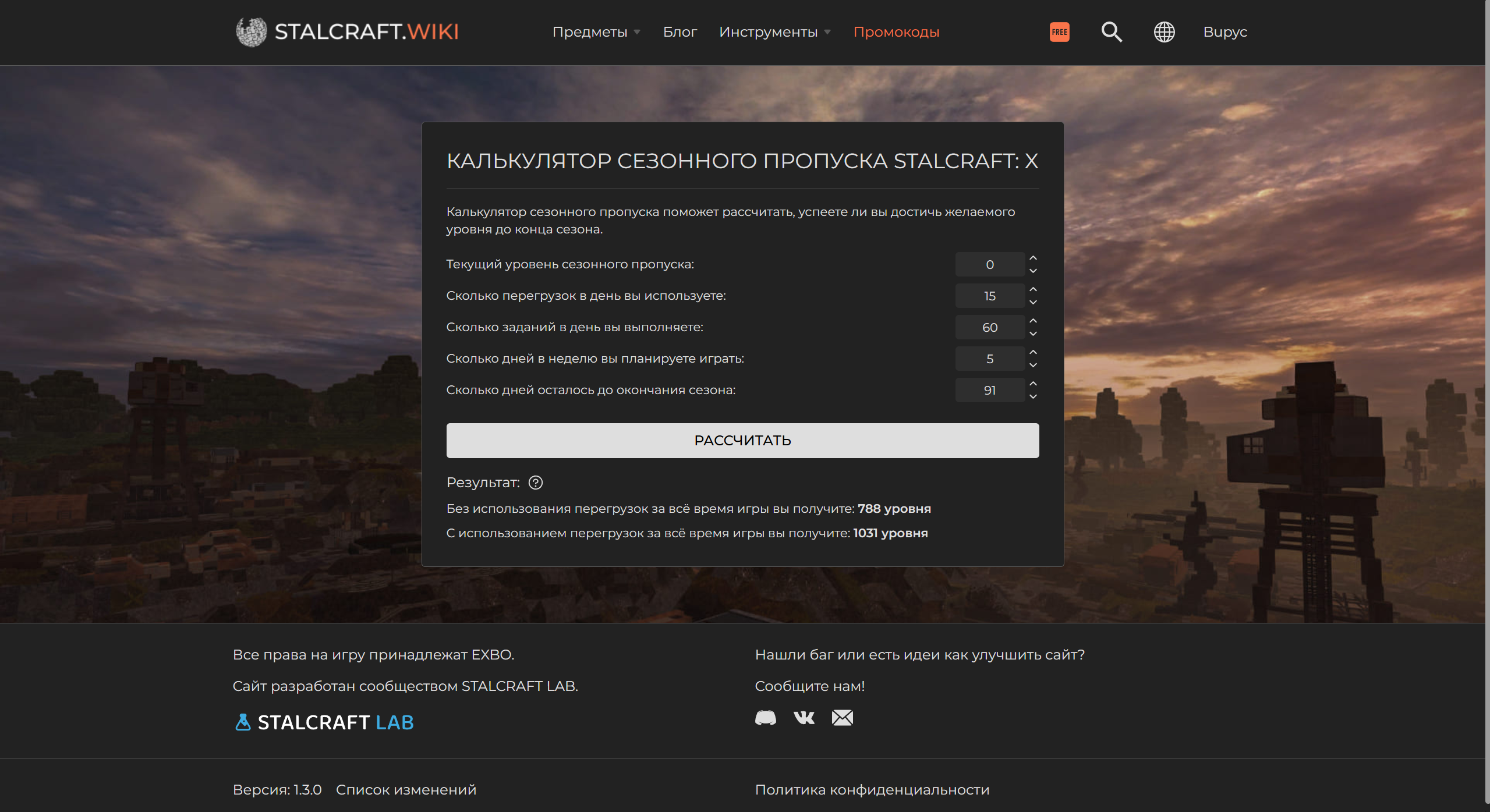Open the VK social icon
This screenshot has width=1490, height=812.
[x=804, y=718]
